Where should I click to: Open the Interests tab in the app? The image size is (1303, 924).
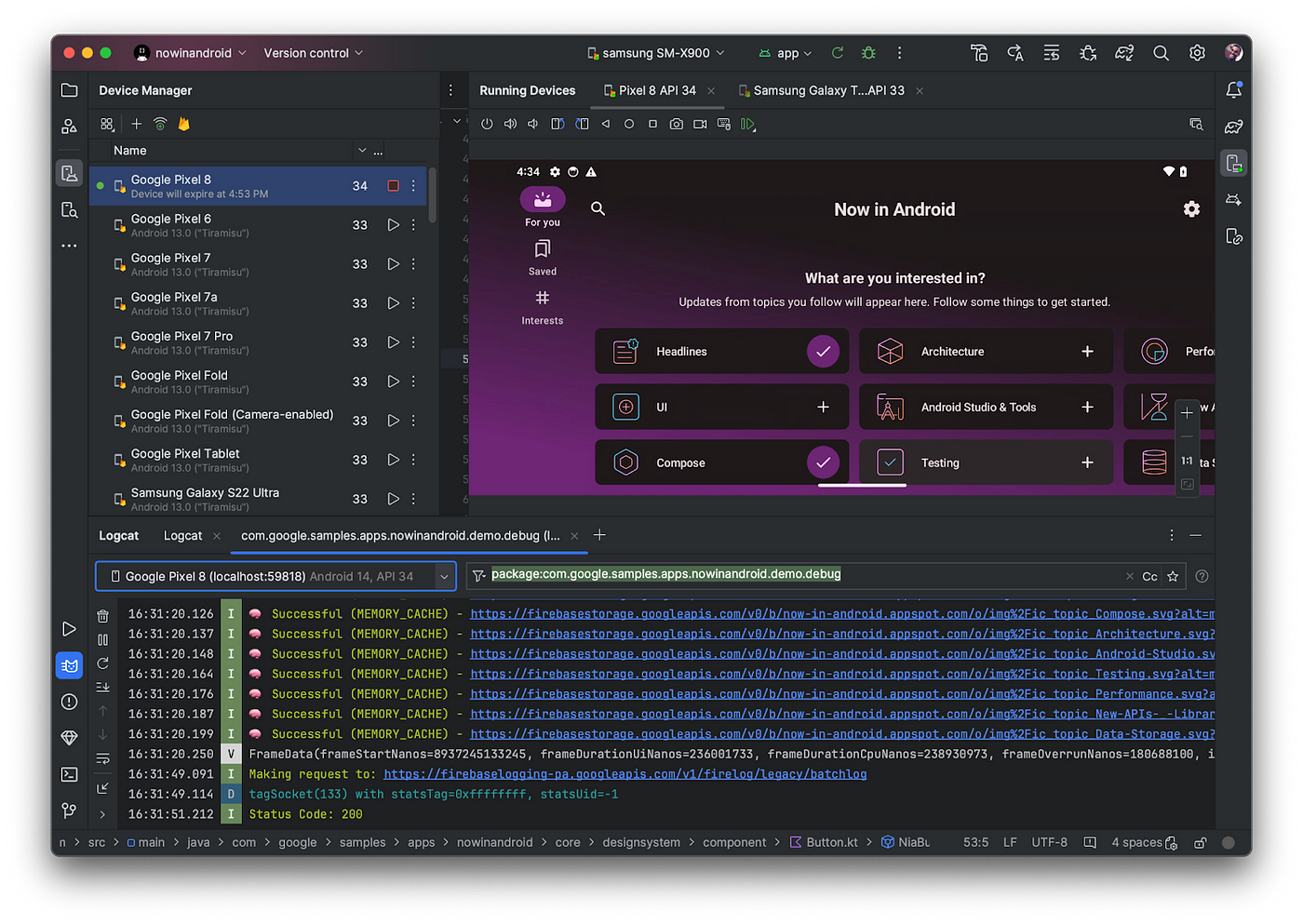coord(543,307)
